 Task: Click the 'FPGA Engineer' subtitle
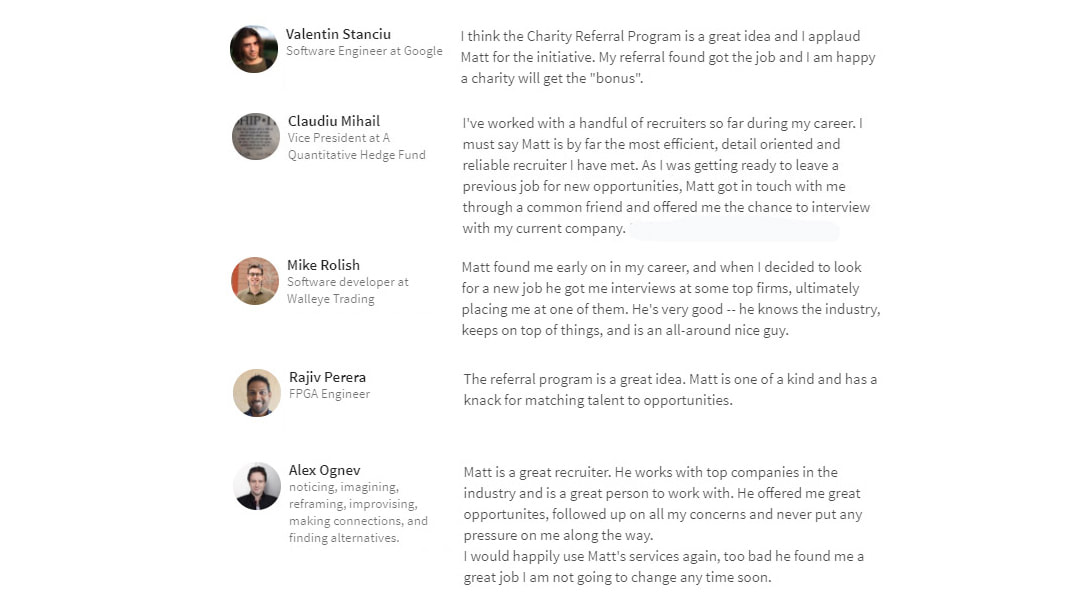coord(329,394)
